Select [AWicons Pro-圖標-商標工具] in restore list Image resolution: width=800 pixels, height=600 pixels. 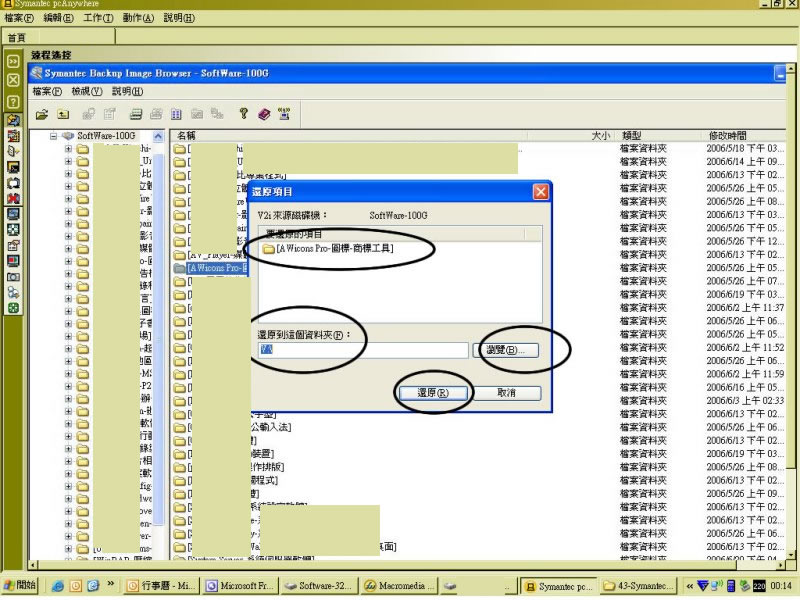tap(329, 248)
